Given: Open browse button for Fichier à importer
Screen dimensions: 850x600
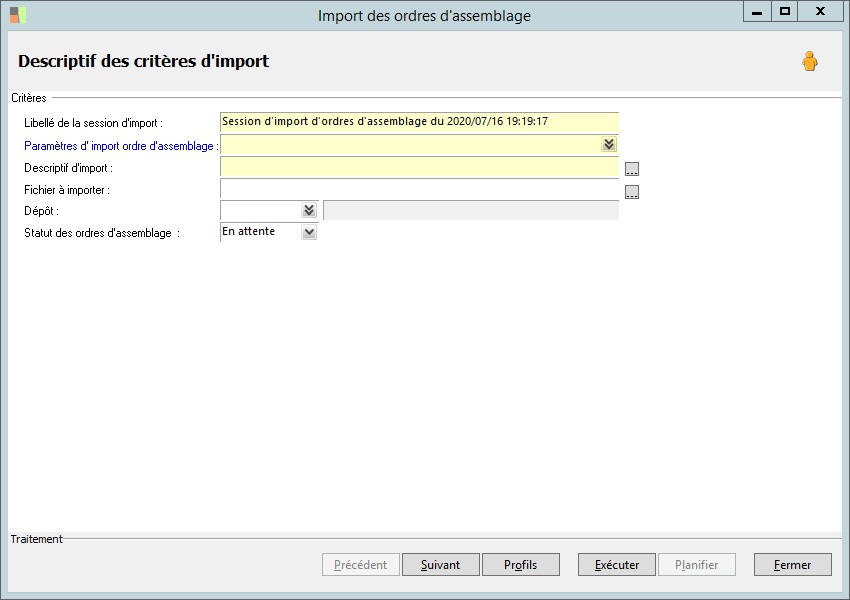Looking at the screenshot, I should (632, 192).
